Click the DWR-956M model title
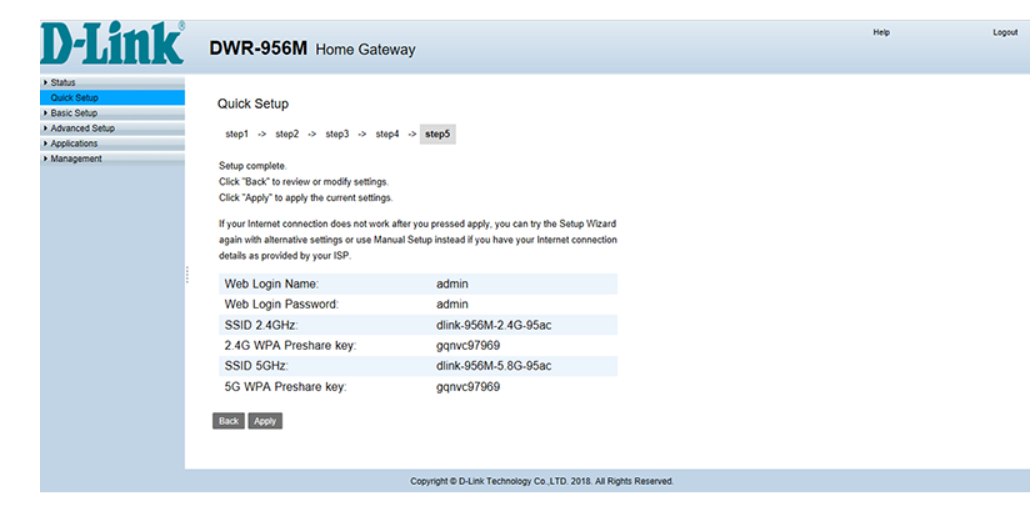 coord(258,48)
